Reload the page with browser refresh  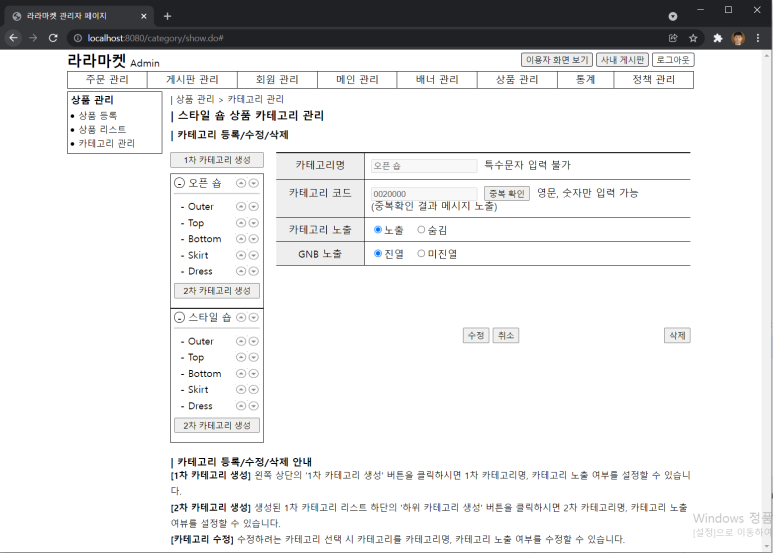pyautogui.click(x=53, y=38)
